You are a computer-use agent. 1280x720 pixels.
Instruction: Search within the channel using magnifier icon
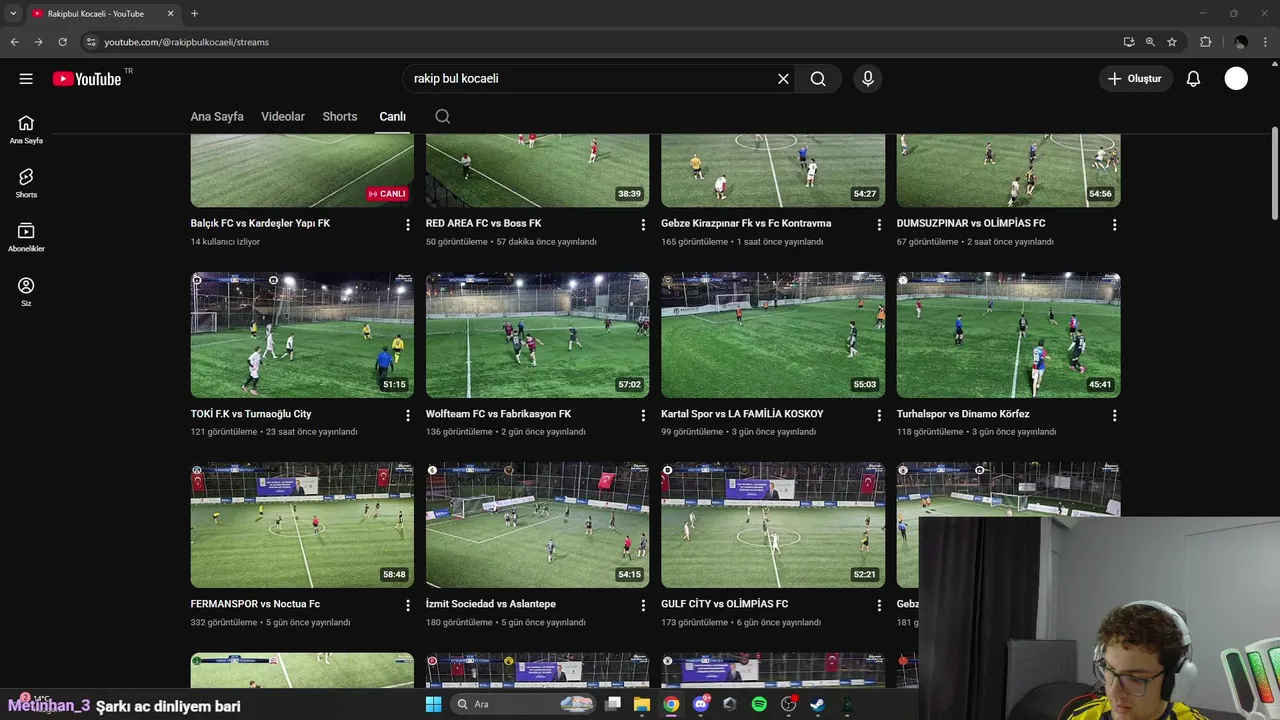(443, 116)
